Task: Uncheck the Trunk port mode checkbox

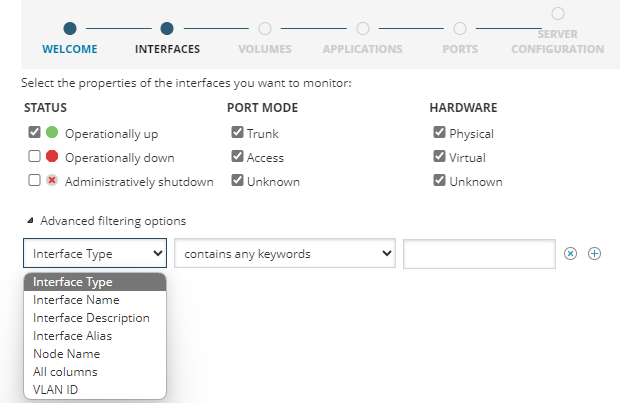Action: tap(237, 132)
